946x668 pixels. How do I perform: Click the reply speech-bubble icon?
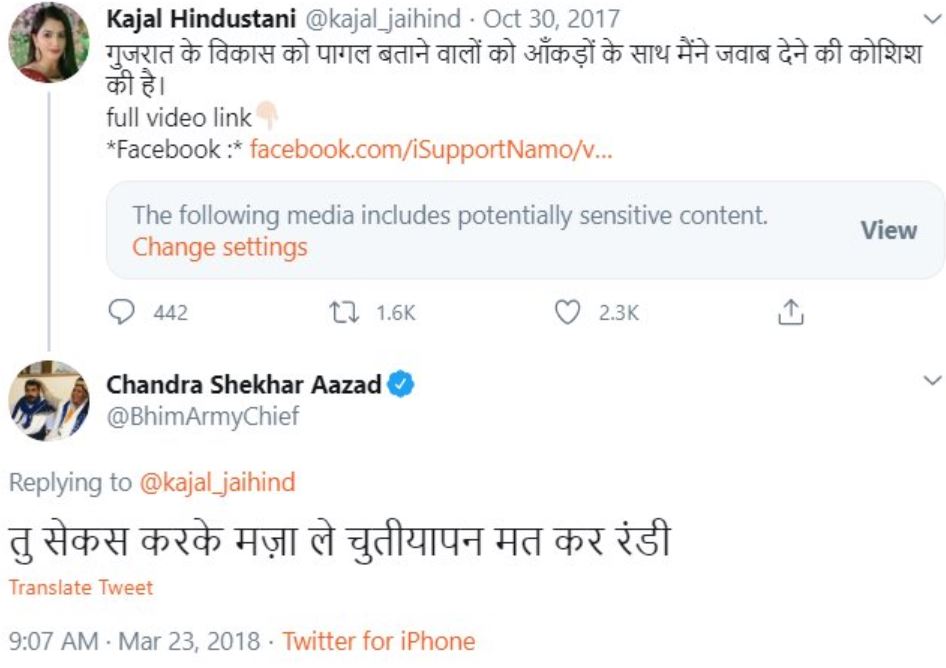pos(121,313)
